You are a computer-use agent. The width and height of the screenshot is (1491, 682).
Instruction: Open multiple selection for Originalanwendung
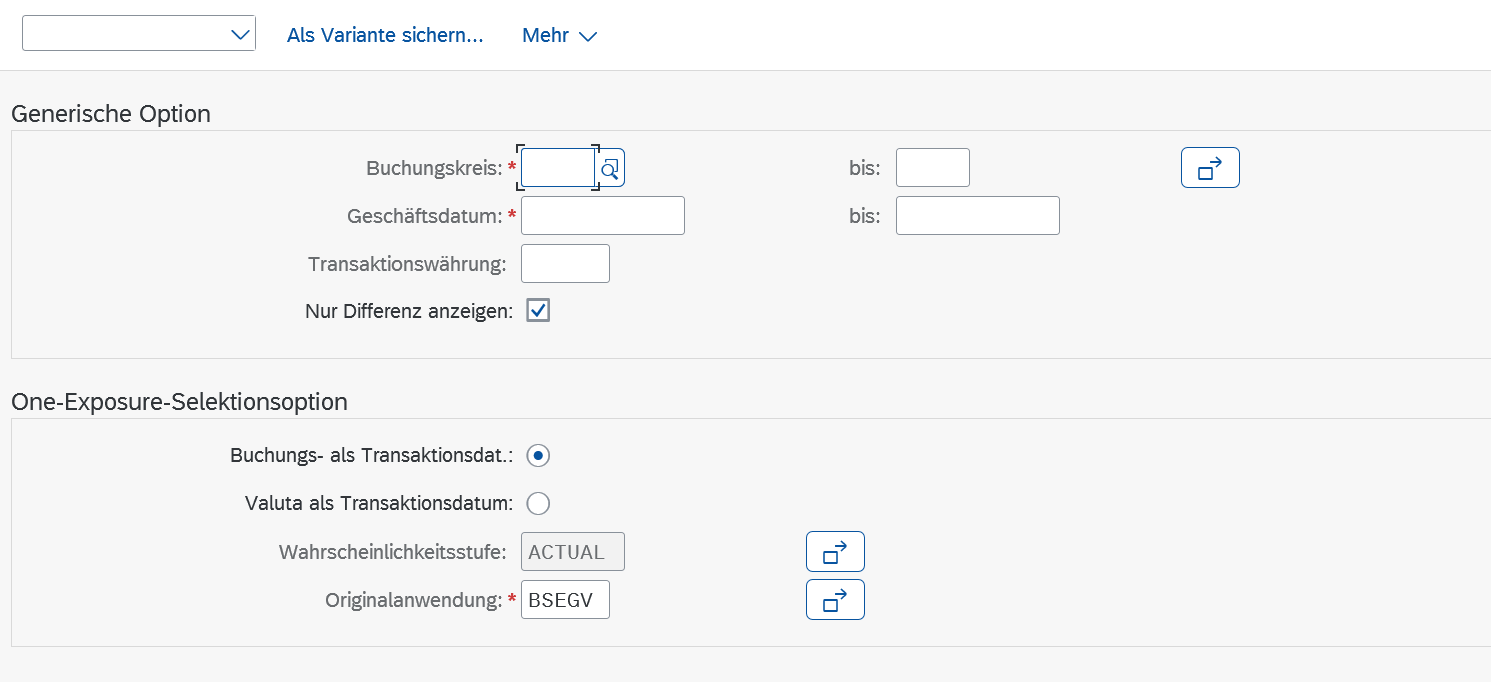tap(835, 600)
